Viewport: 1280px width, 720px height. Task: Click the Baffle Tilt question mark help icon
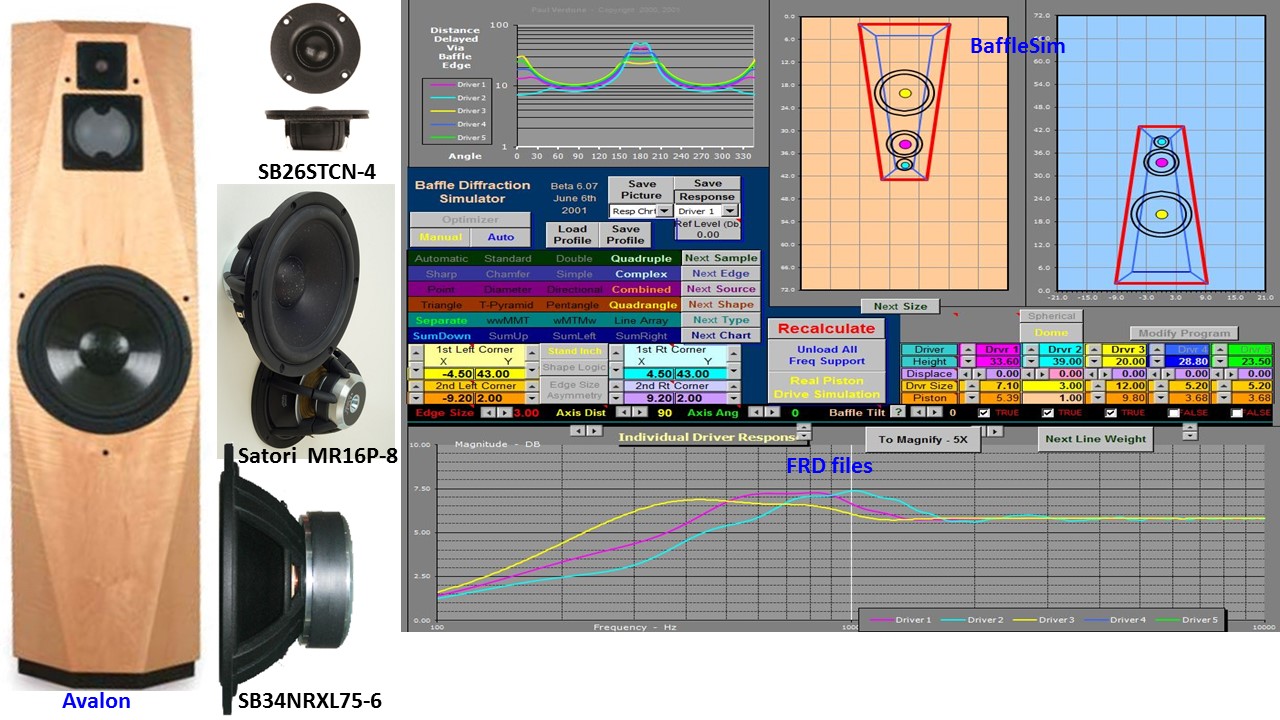[x=898, y=412]
